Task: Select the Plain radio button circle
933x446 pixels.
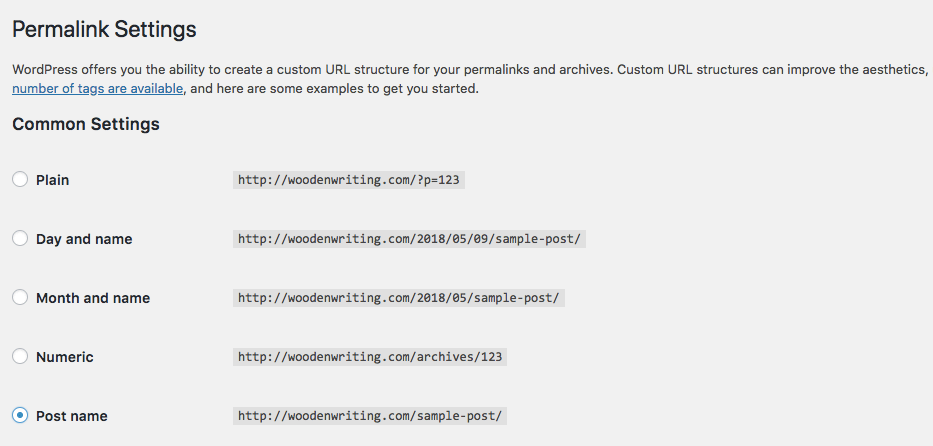Action: coord(20,180)
